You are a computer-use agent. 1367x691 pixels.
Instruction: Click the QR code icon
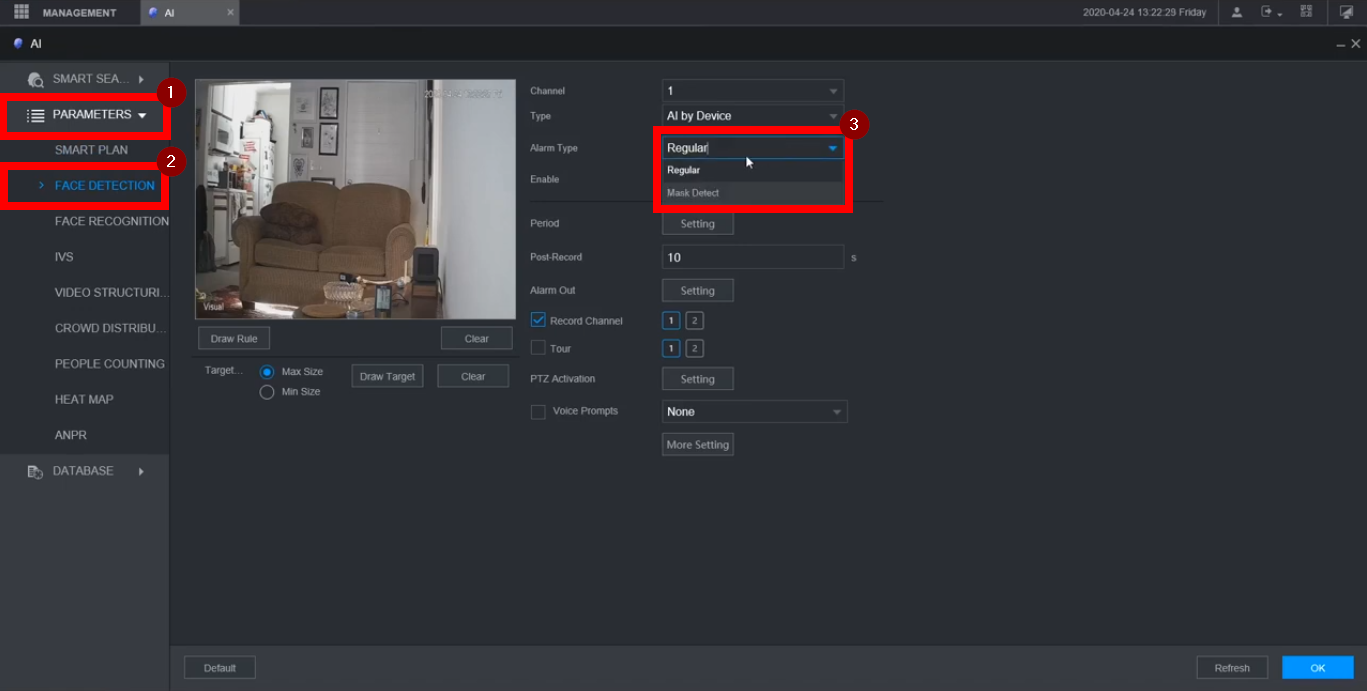(x=1306, y=12)
